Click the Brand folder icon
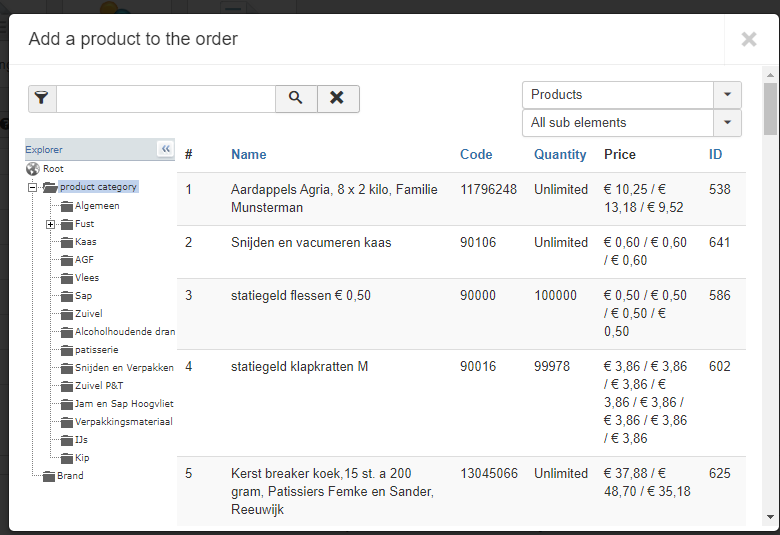The image size is (780, 535). (49, 476)
